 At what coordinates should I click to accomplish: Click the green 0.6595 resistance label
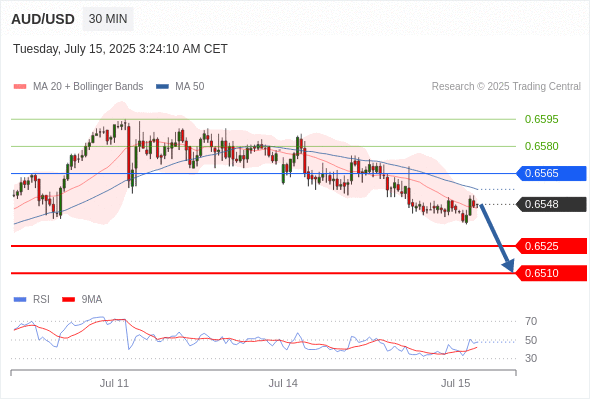pos(541,119)
